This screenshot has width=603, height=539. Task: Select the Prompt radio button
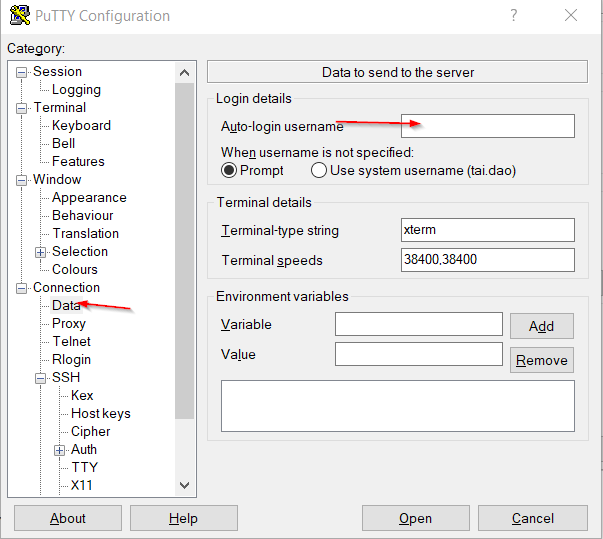click(229, 170)
